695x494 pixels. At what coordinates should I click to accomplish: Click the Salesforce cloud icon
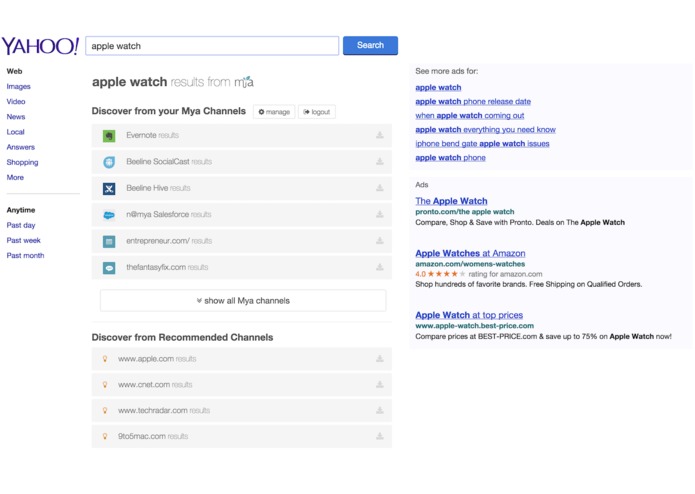coord(109,215)
